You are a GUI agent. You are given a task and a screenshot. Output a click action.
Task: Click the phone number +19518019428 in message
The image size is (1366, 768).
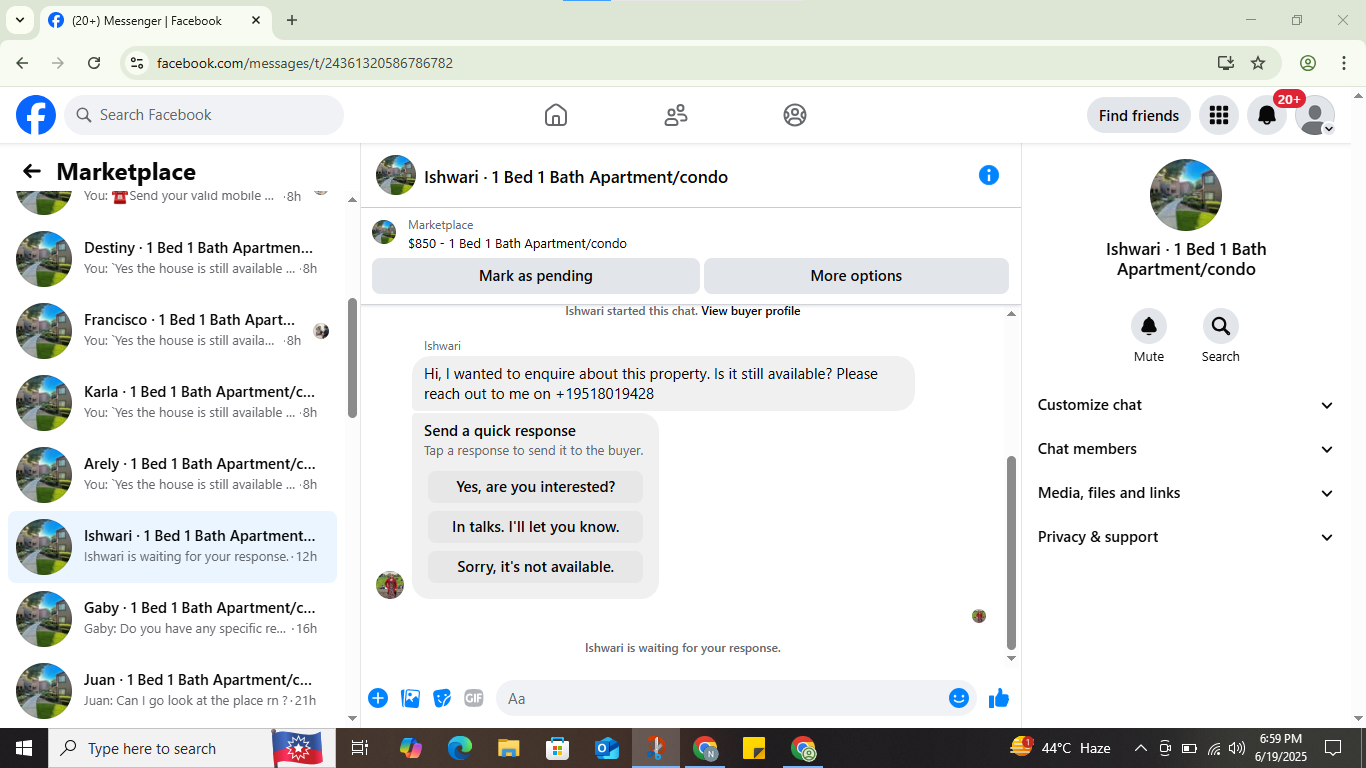(605, 394)
